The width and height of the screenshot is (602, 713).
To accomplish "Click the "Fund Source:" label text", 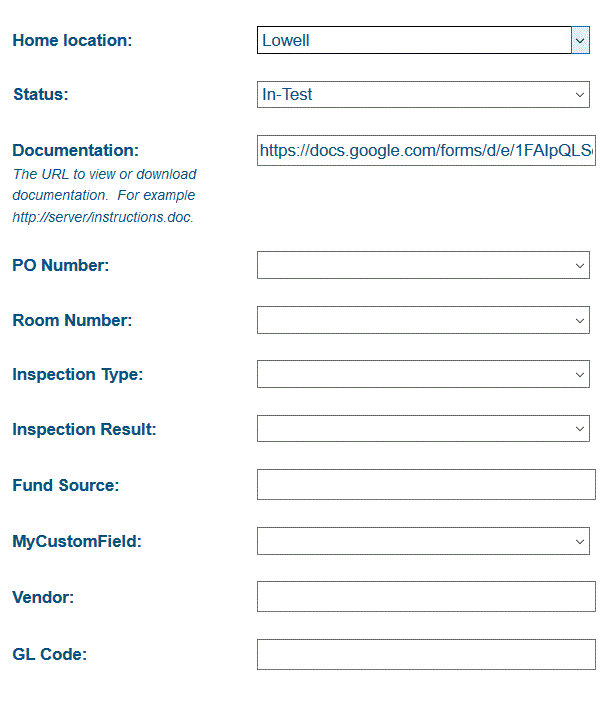I will [65, 486].
